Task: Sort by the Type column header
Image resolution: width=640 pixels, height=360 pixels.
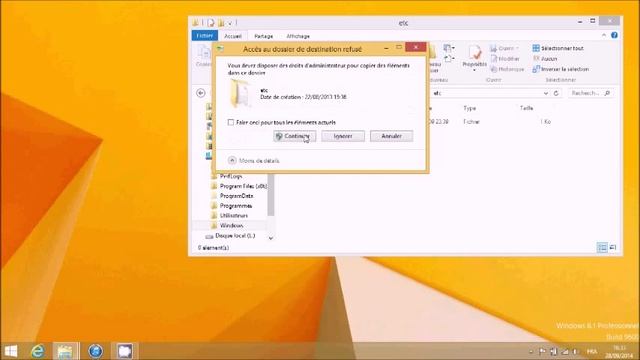Action: point(470,108)
